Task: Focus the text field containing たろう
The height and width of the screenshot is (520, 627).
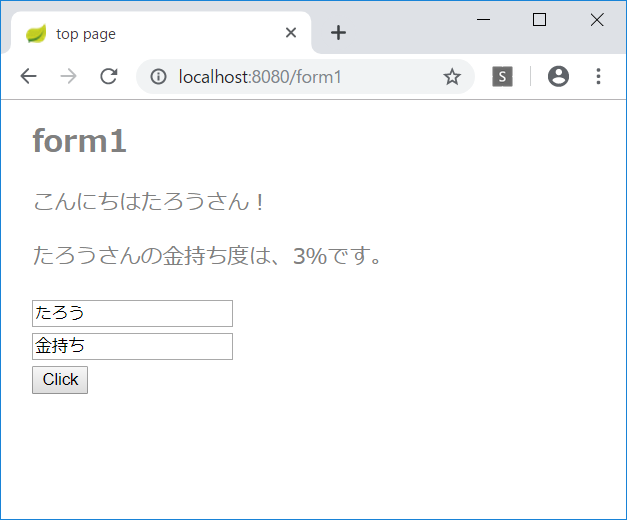Action: (x=132, y=313)
